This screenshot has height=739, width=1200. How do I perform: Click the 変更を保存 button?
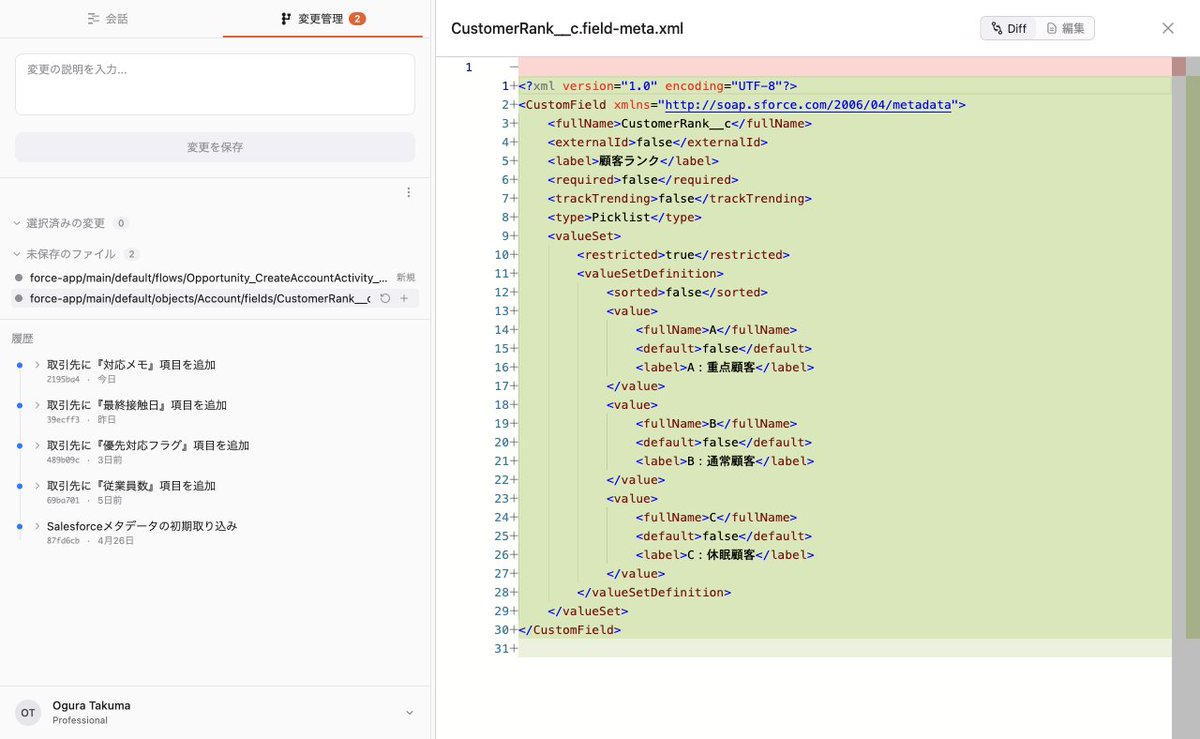[x=215, y=147]
